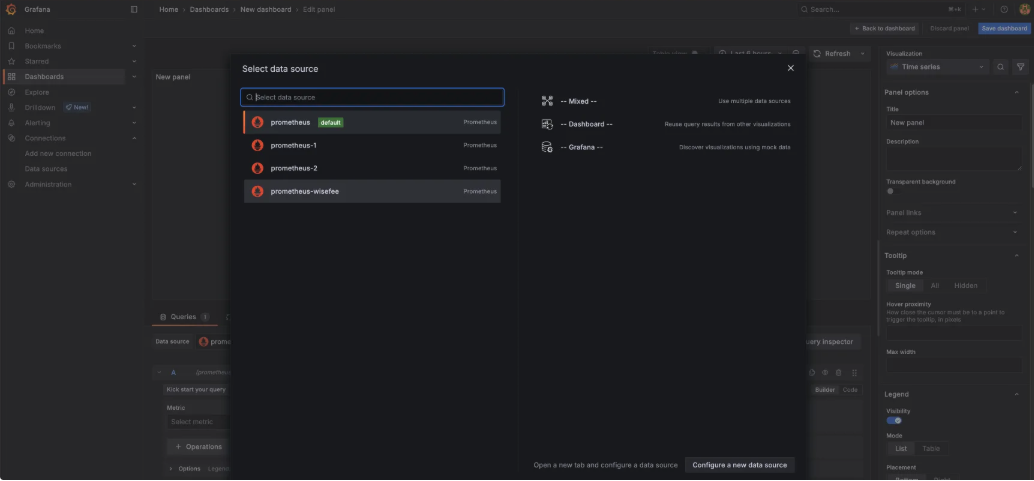1034x481 pixels.
Task: Click the help question-mark icon
Action: [x=1004, y=9]
